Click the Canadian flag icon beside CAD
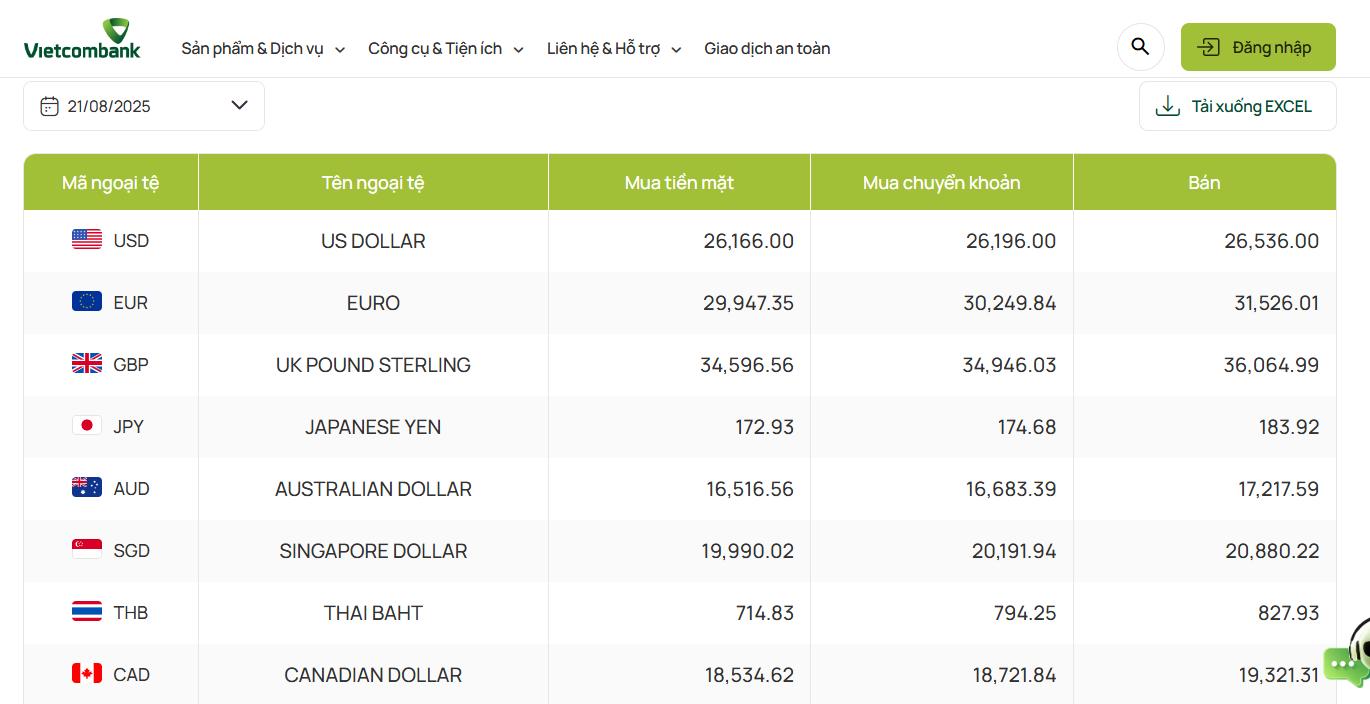Image resolution: width=1370 pixels, height=704 pixels. 86,674
